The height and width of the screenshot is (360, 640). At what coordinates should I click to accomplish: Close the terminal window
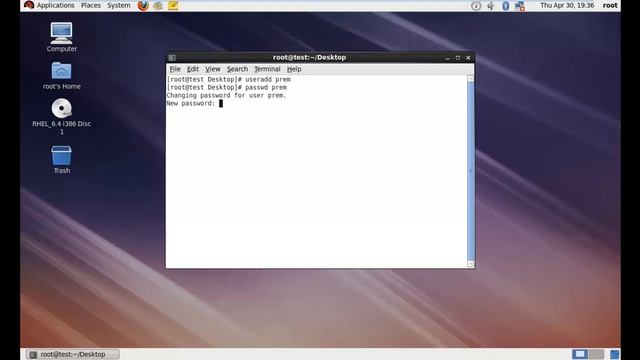(468, 58)
